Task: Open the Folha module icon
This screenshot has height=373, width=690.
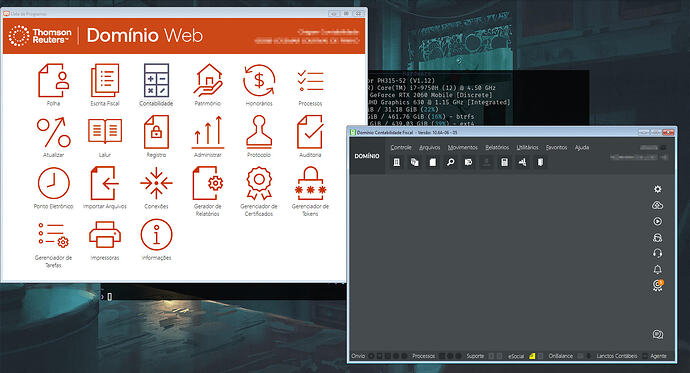Action: tap(54, 80)
